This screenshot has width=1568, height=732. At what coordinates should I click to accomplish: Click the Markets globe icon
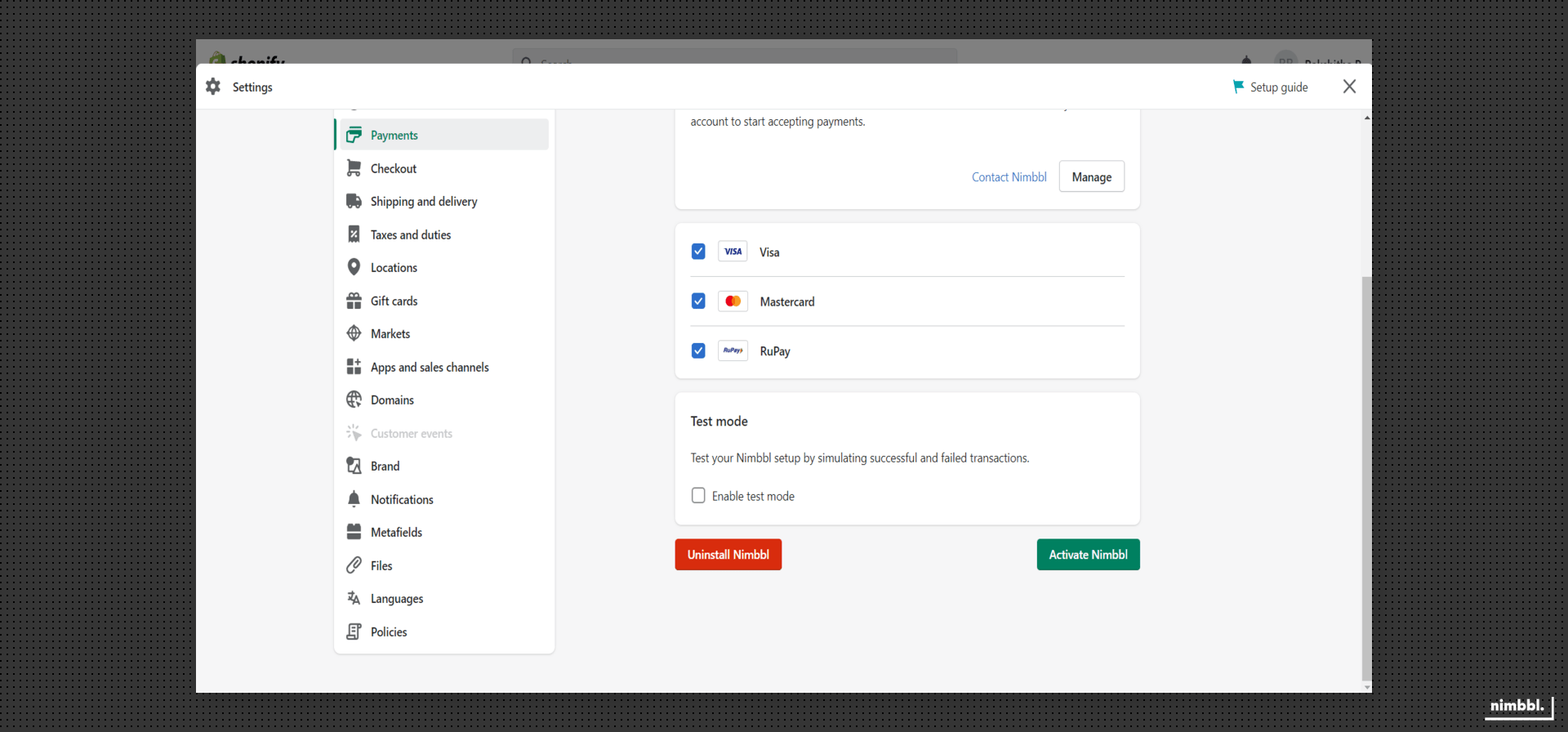tap(354, 333)
